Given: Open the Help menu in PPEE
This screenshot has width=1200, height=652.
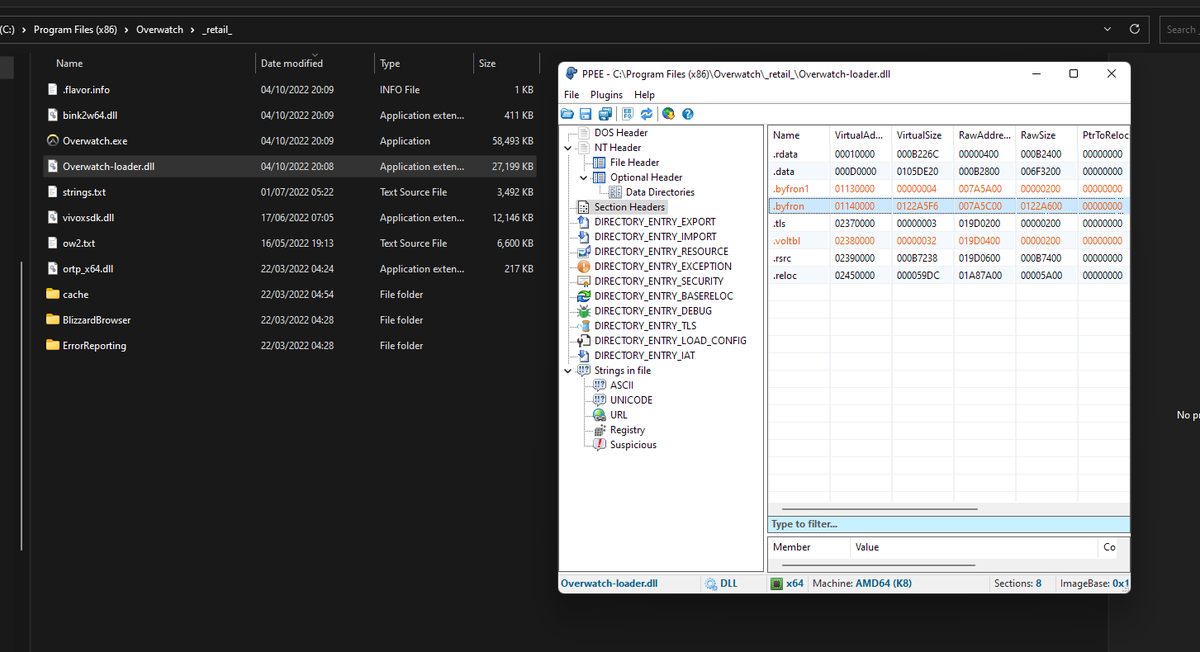Looking at the screenshot, I should (x=645, y=95).
